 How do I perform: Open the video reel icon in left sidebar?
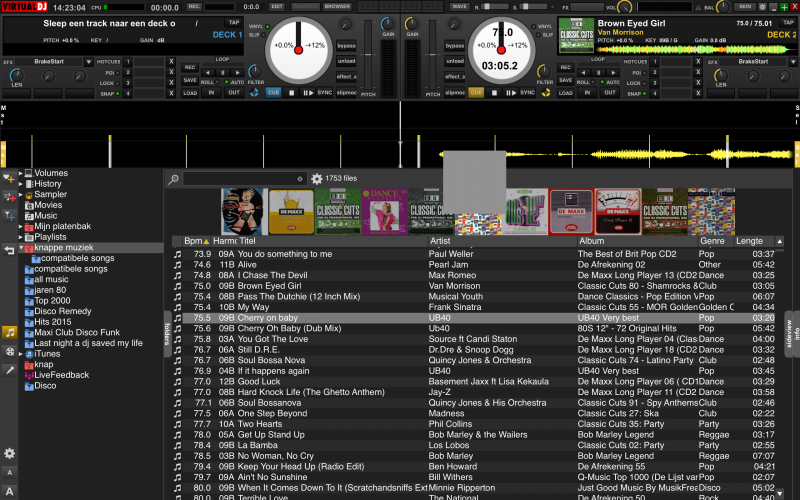(9, 351)
